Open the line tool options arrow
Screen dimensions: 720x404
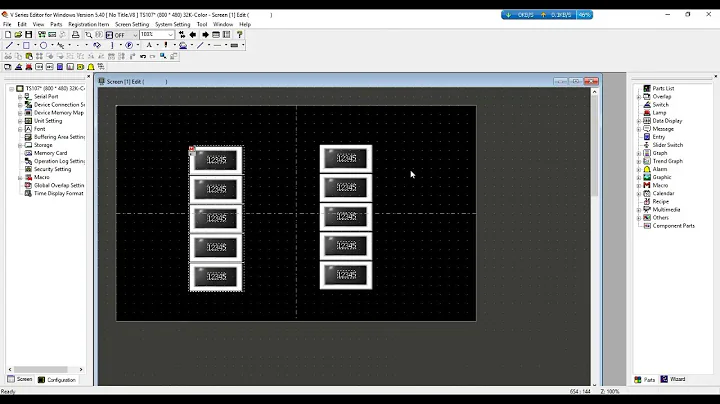(18, 45)
